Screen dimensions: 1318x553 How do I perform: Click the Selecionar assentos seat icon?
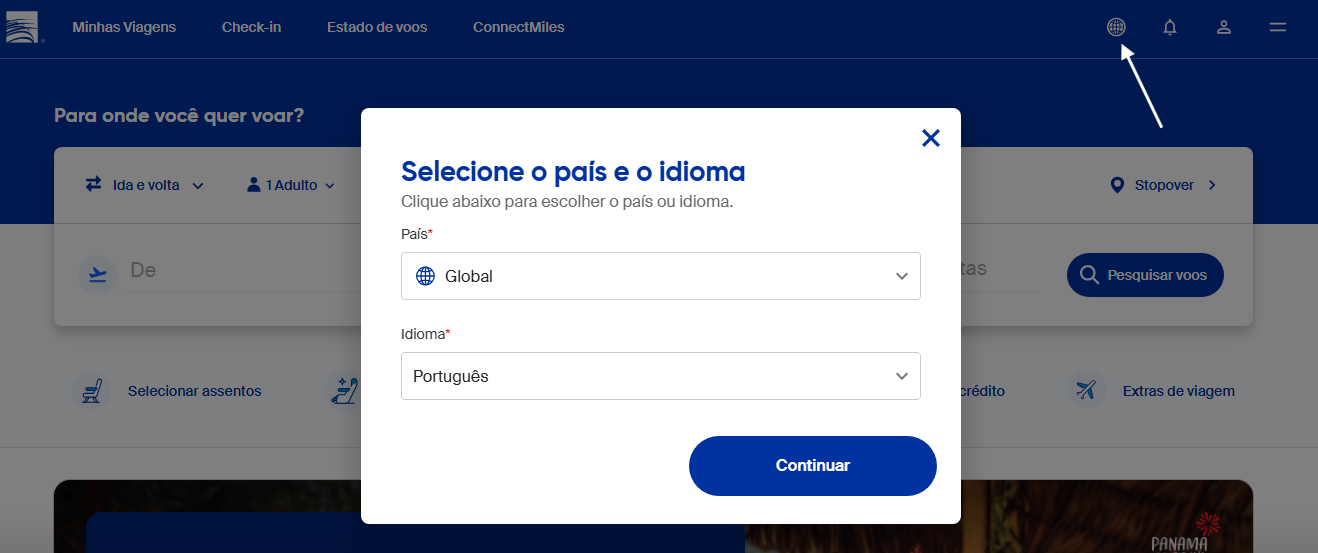click(x=93, y=391)
